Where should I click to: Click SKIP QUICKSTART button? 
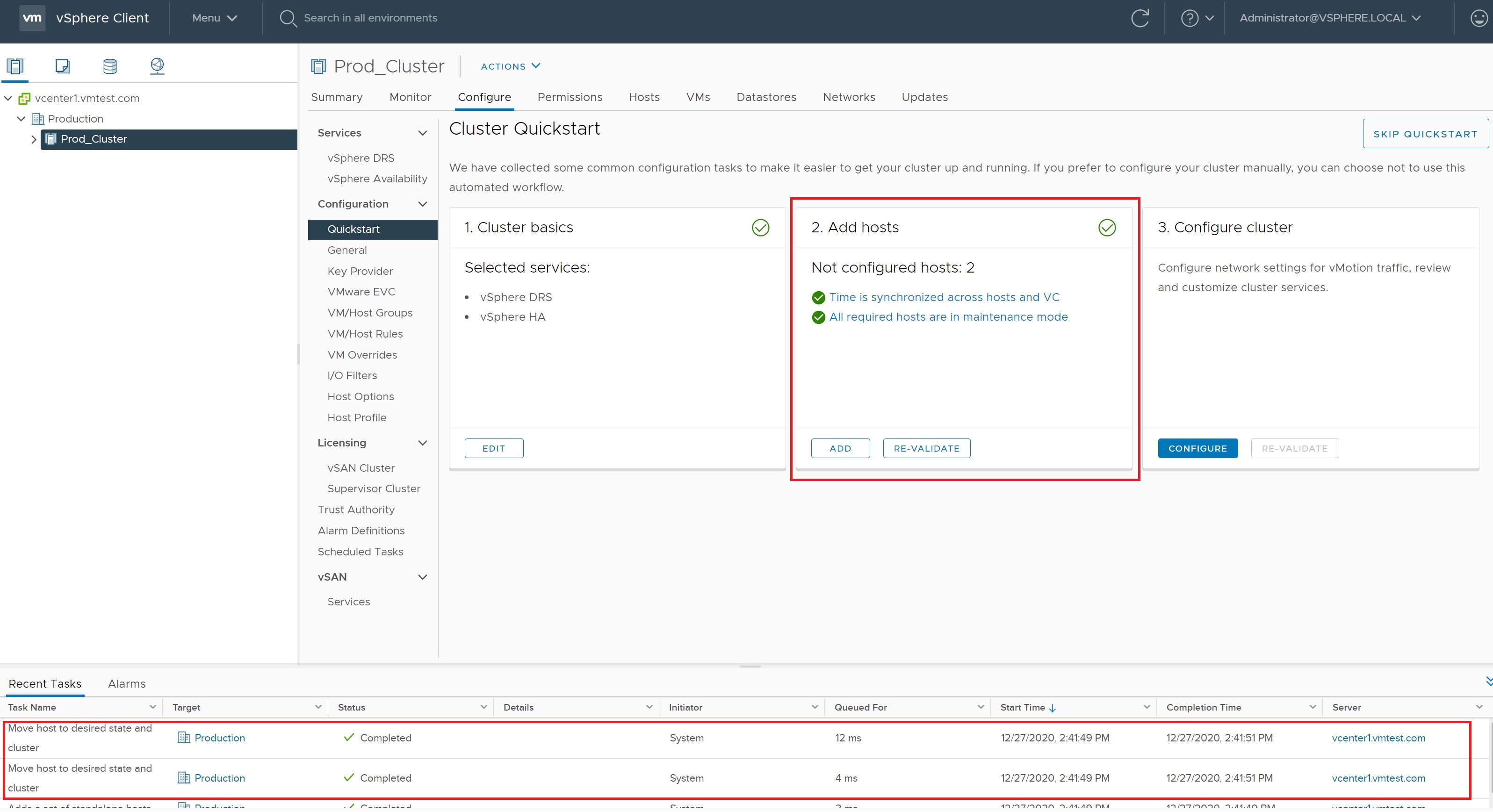pyautogui.click(x=1425, y=134)
